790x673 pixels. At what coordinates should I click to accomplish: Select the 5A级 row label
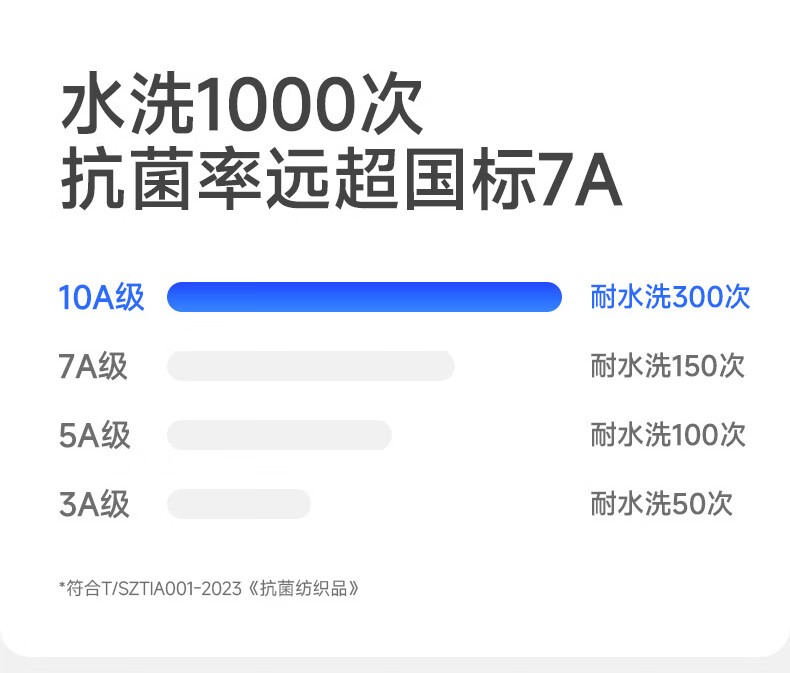coord(94,436)
